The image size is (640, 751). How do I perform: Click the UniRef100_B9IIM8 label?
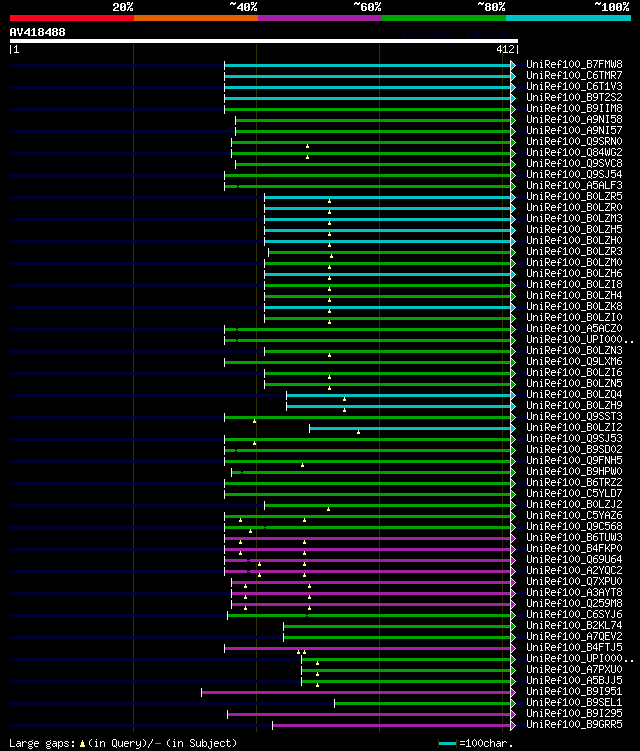pyautogui.click(x=574, y=108)
